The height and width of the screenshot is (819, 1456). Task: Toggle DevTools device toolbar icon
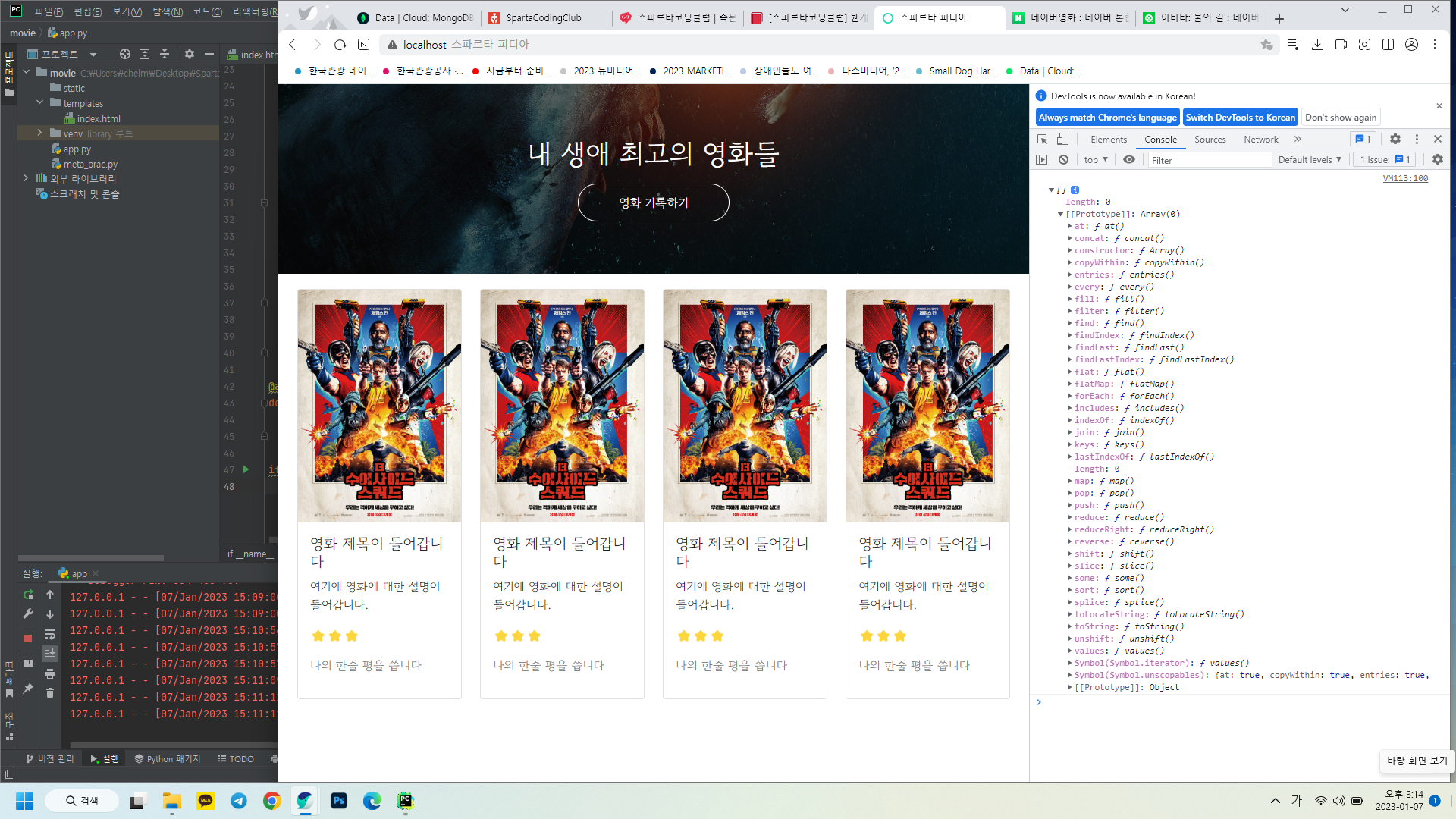click(1063, 139)
